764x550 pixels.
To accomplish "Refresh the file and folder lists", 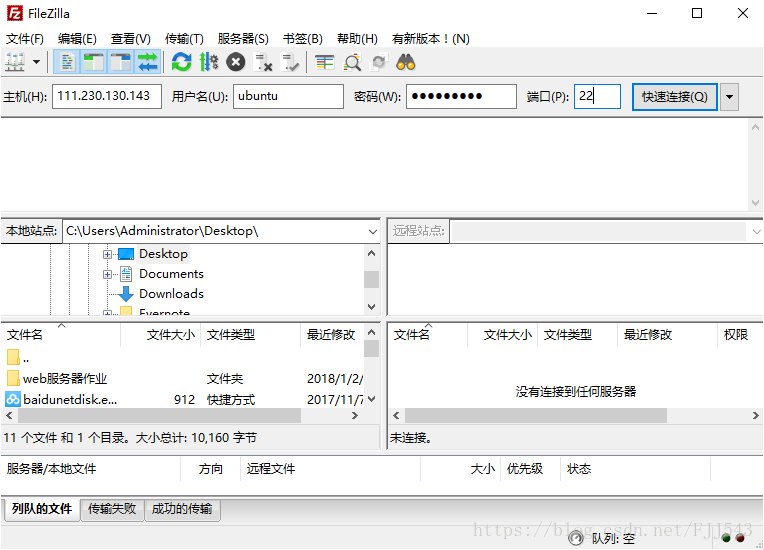I will click(x=182, y=62).
